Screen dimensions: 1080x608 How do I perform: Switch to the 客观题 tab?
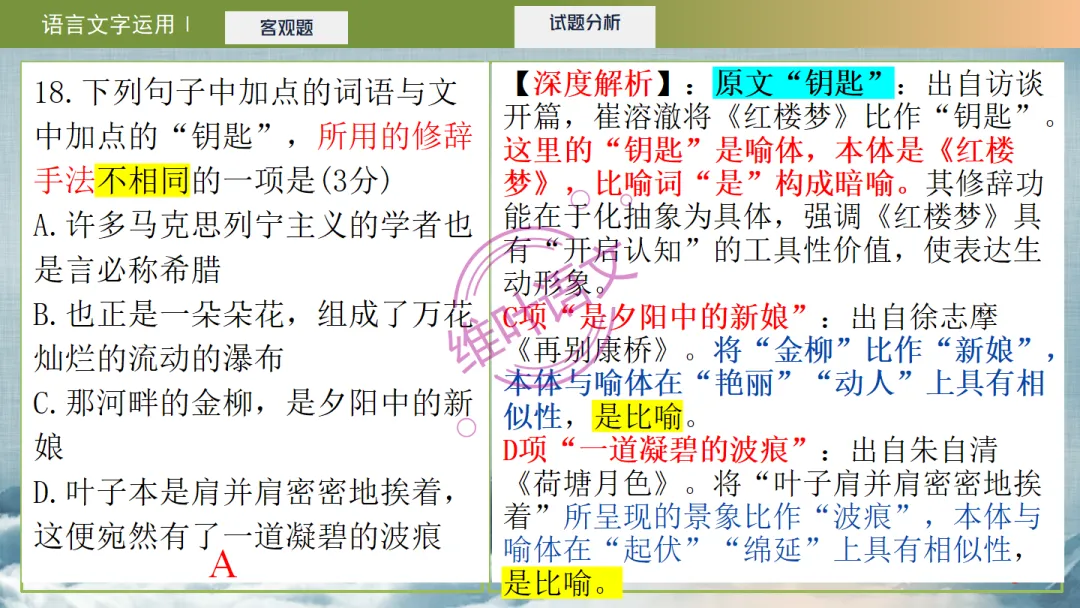(x=287, y=27)
